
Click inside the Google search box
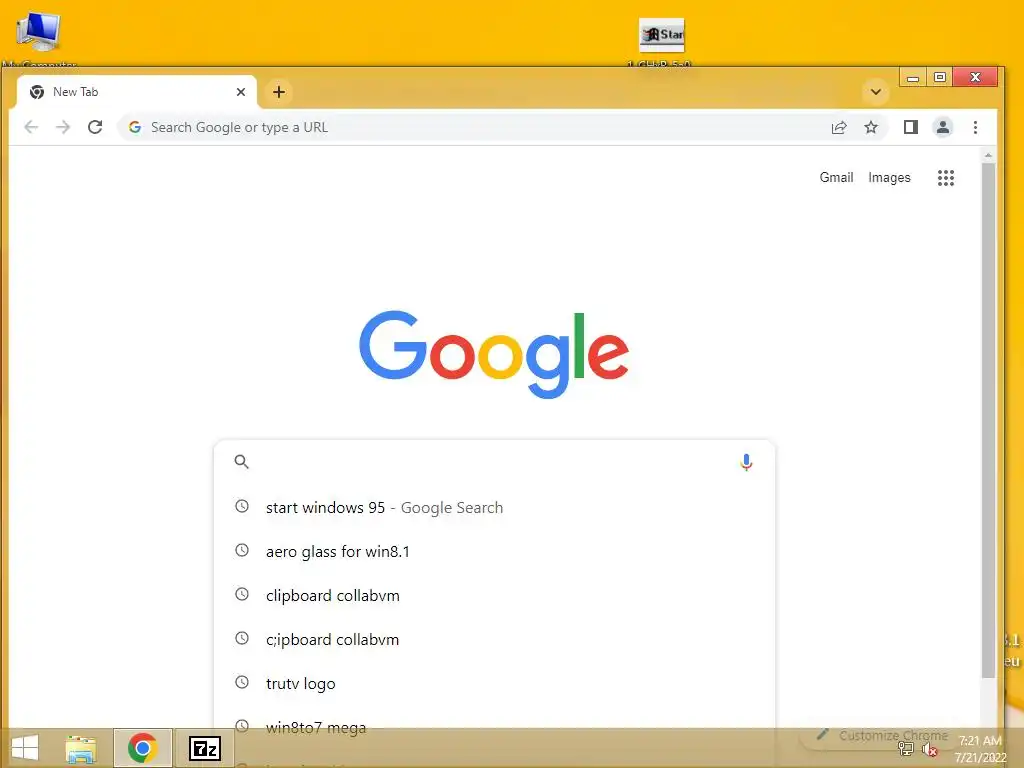[x=494, y=462]
